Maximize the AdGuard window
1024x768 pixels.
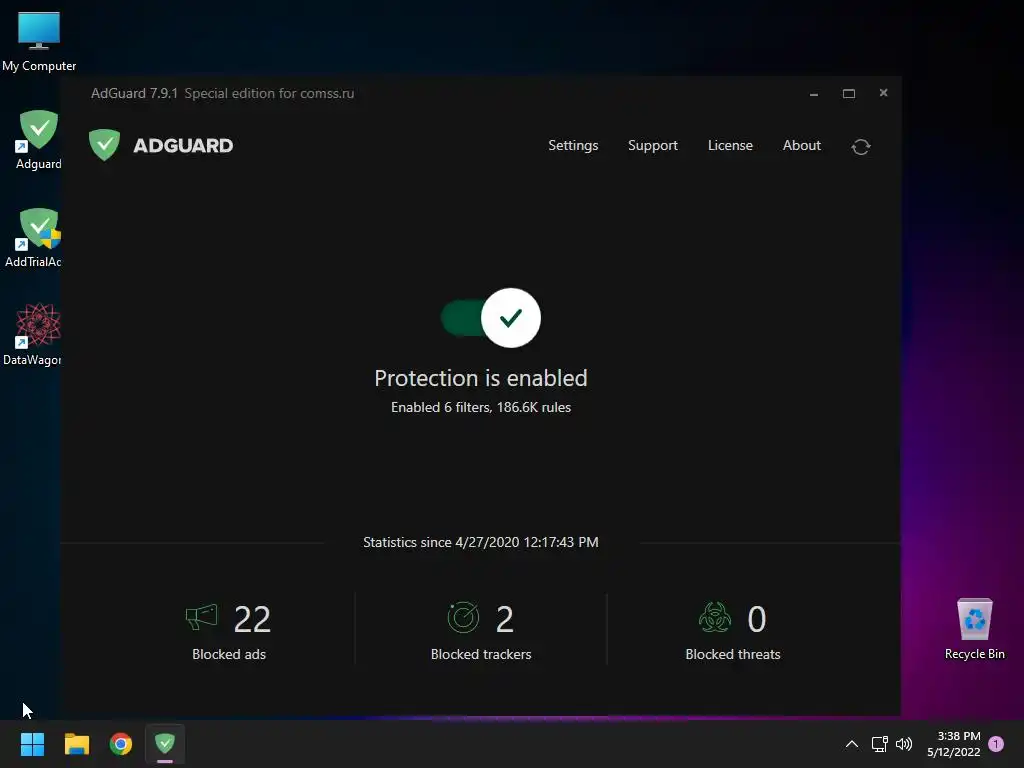point(849,93)
